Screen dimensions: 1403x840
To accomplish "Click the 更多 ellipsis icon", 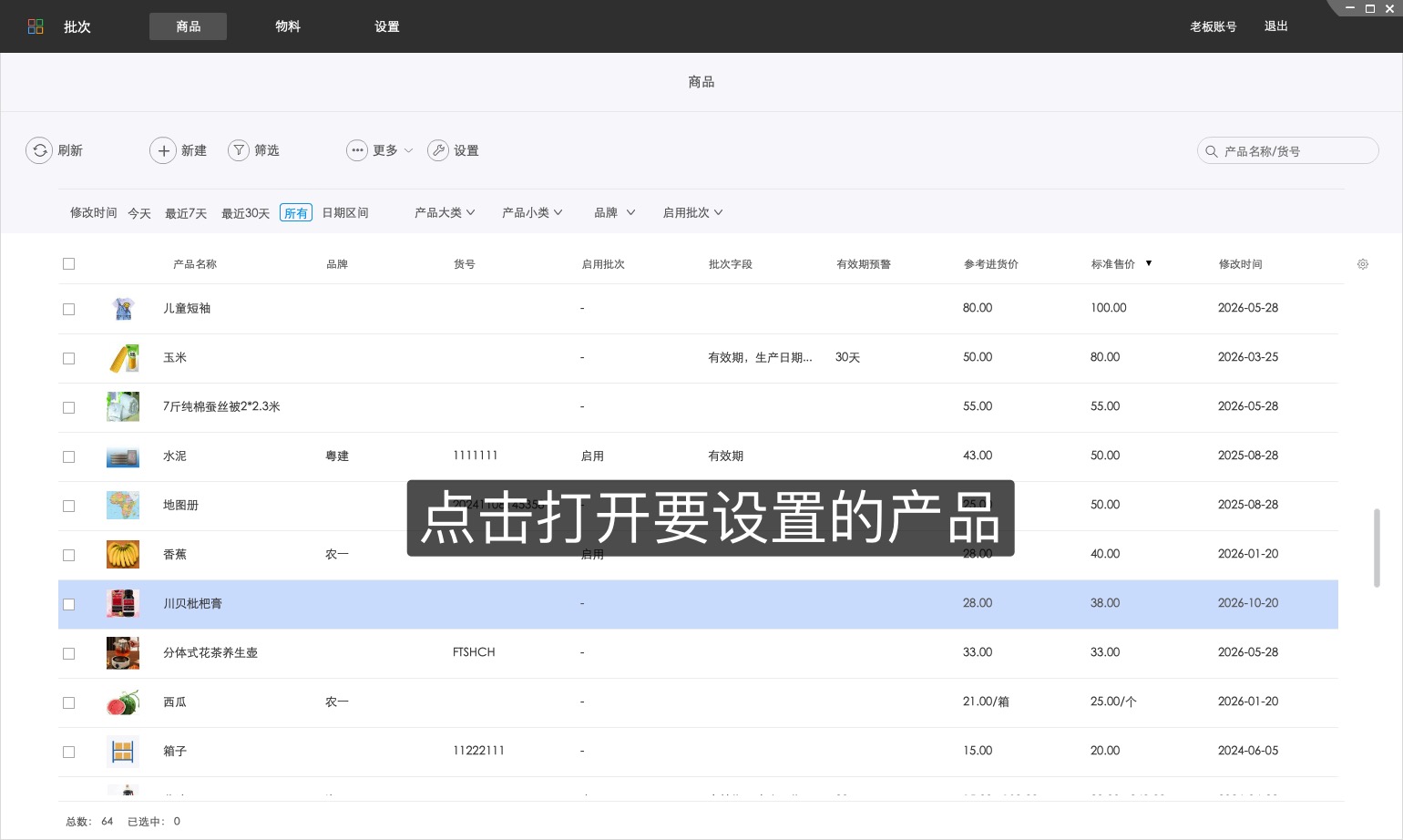I will 357,150.
